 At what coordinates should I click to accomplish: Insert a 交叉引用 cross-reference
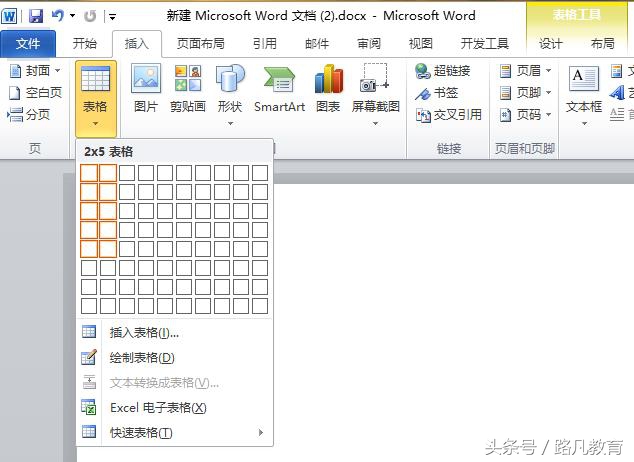point(449,115)
